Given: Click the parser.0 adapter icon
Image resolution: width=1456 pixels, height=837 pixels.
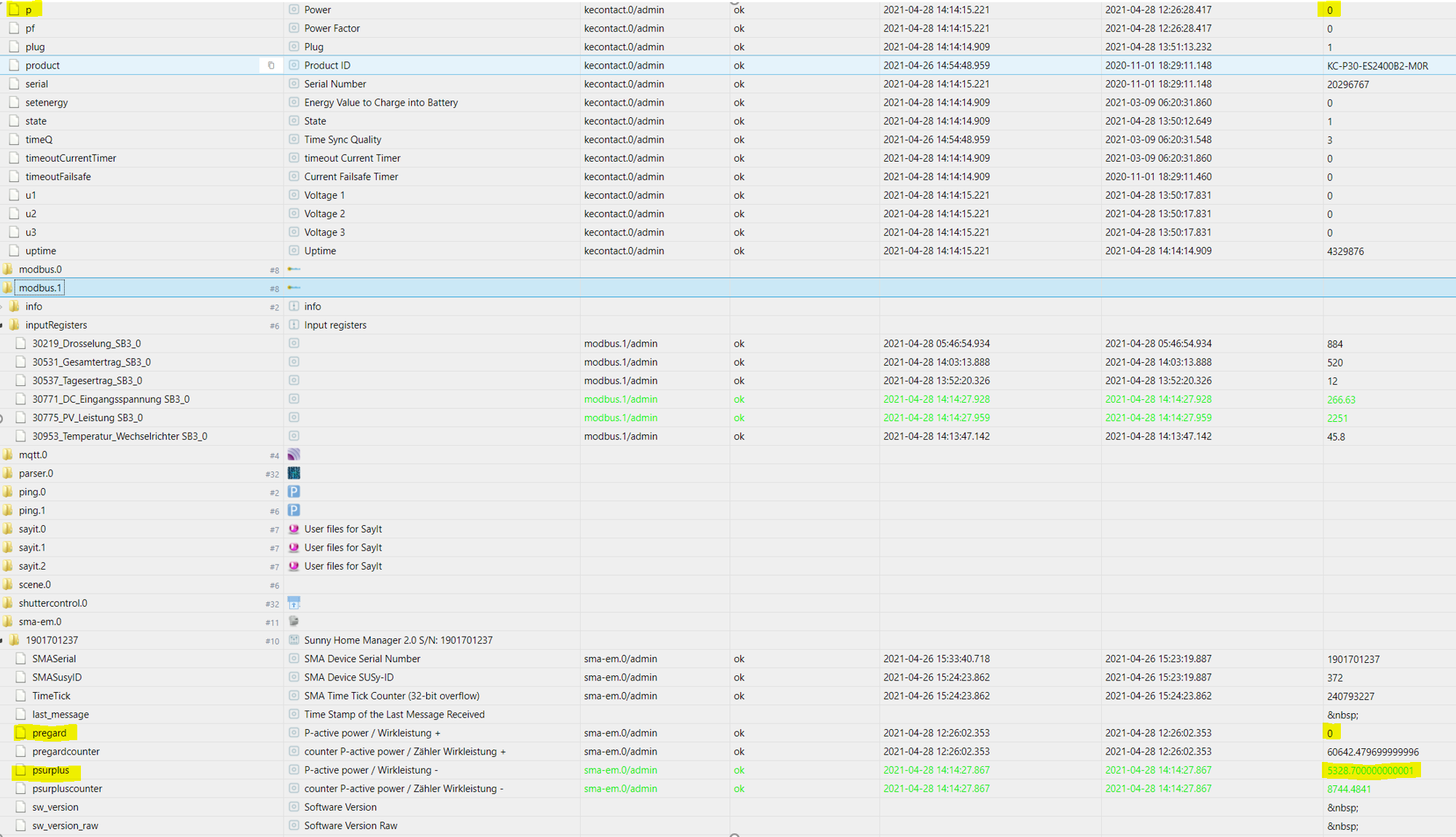Looking at the screenshot, I should [294, 473].
